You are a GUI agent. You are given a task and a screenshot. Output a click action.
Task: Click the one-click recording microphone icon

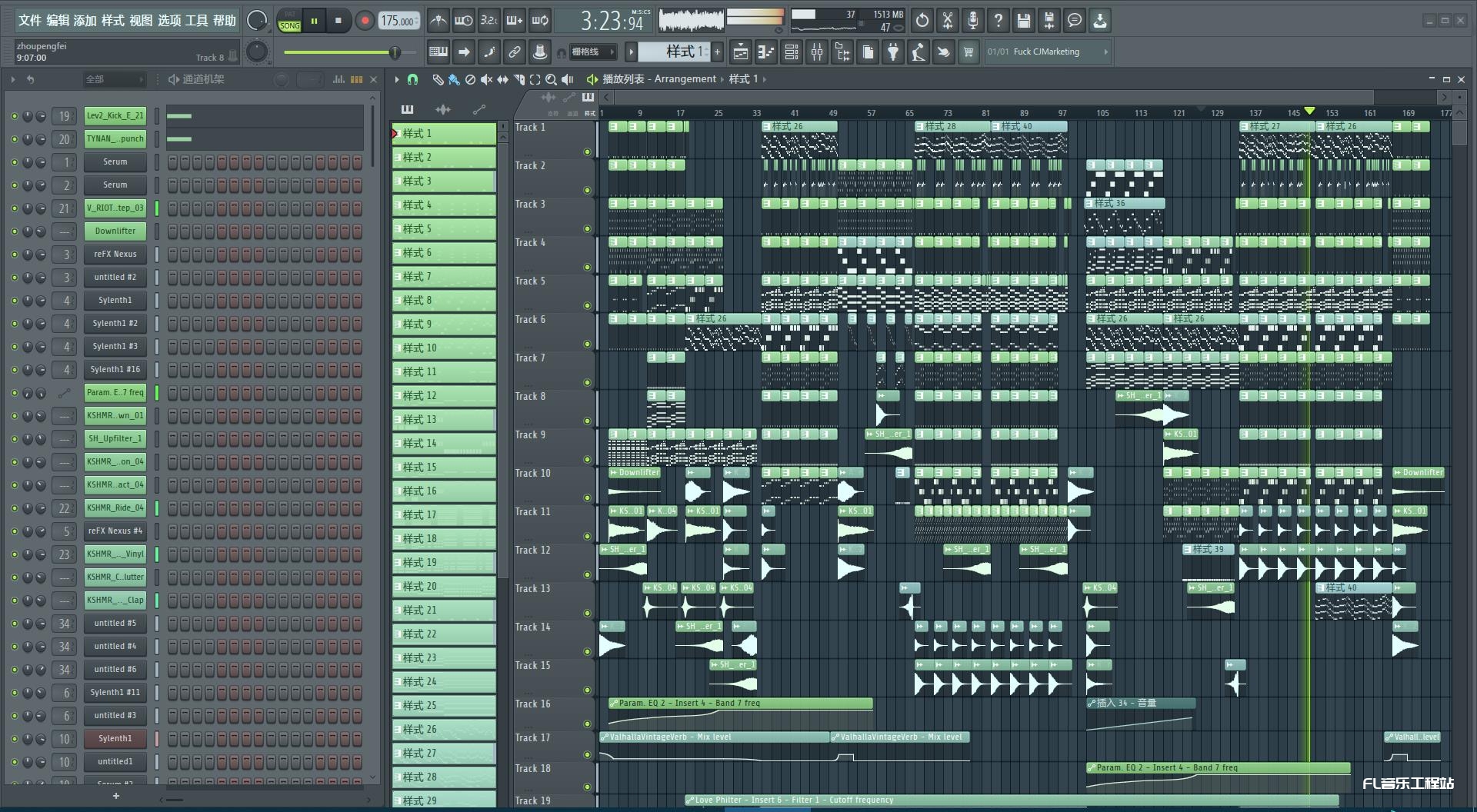(x=973, y=21)
